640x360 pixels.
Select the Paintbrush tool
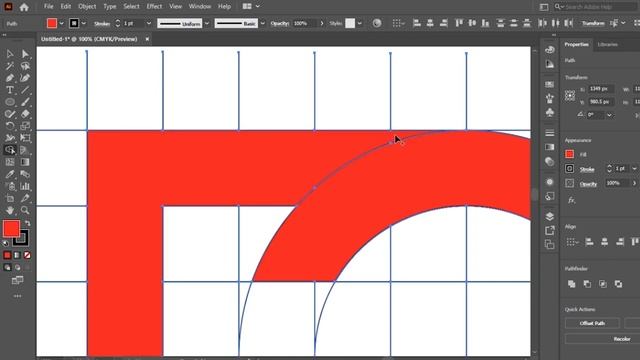[25, 102]
